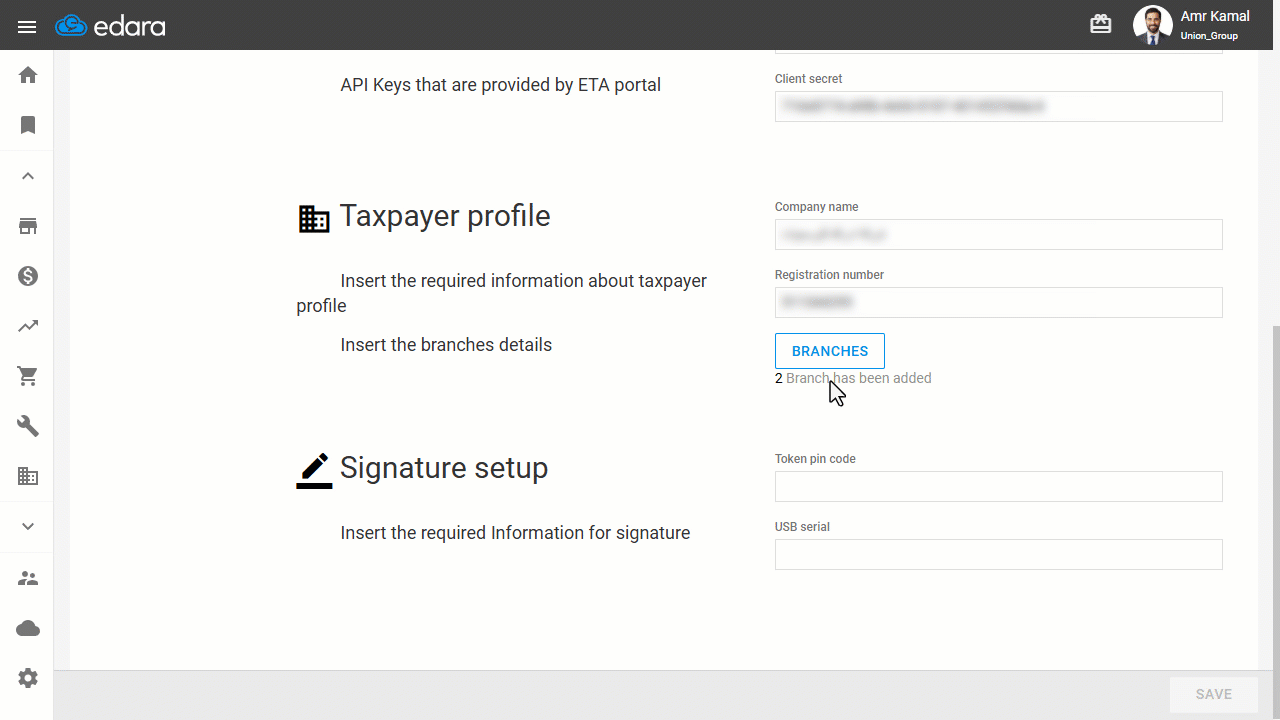The width and height of the screenshot is (1280, 720).
Task: Open the company building sidebar icon
Action: tap(28, 476)
